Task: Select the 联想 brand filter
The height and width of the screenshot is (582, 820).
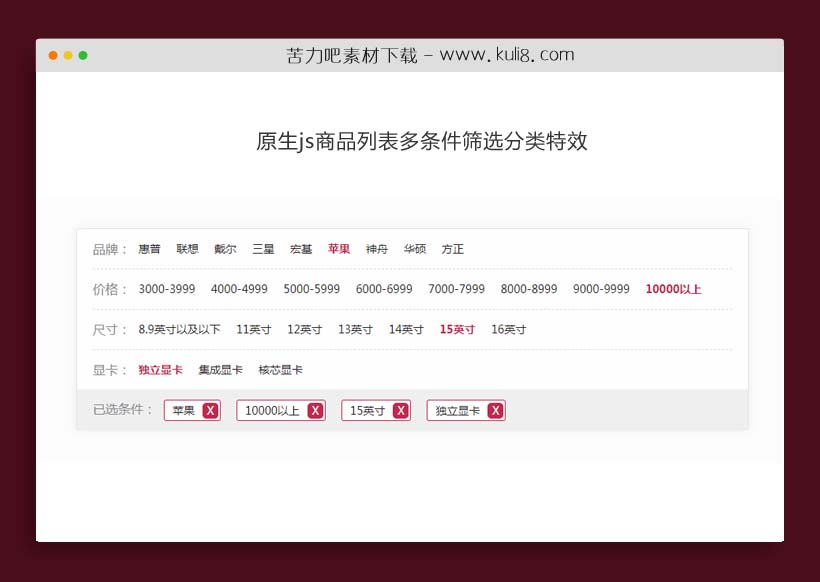Action: click(187, 249)
